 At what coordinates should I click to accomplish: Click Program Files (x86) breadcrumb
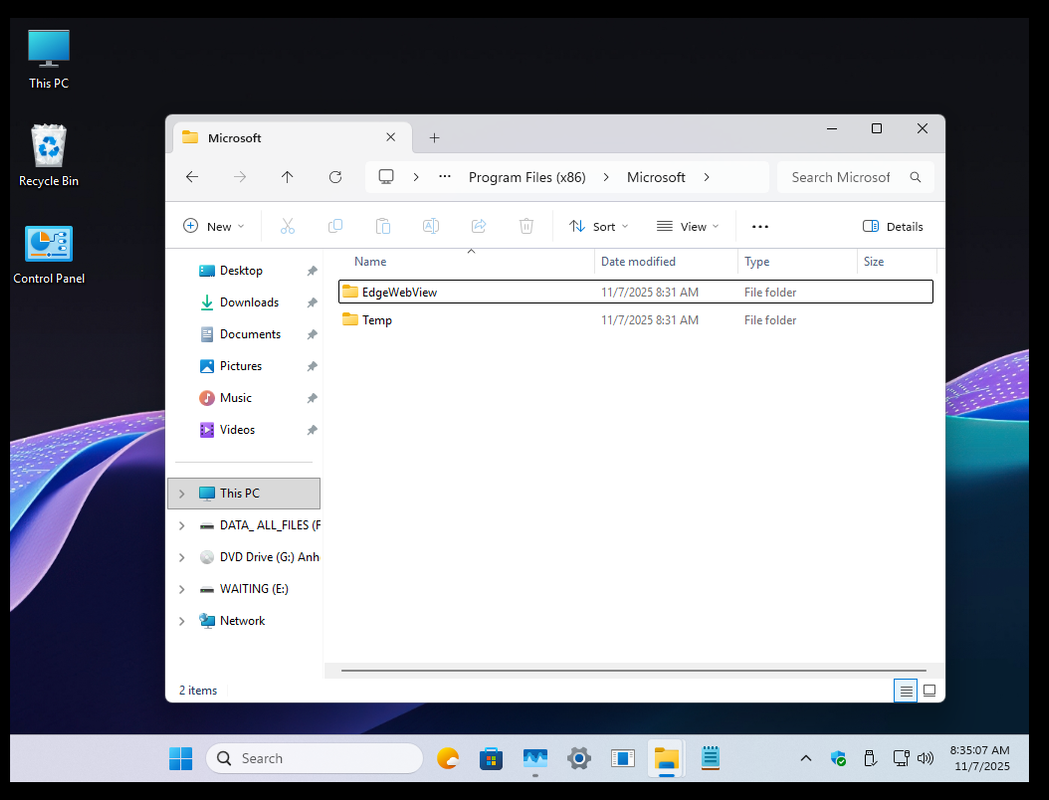[x=527, y=177]
